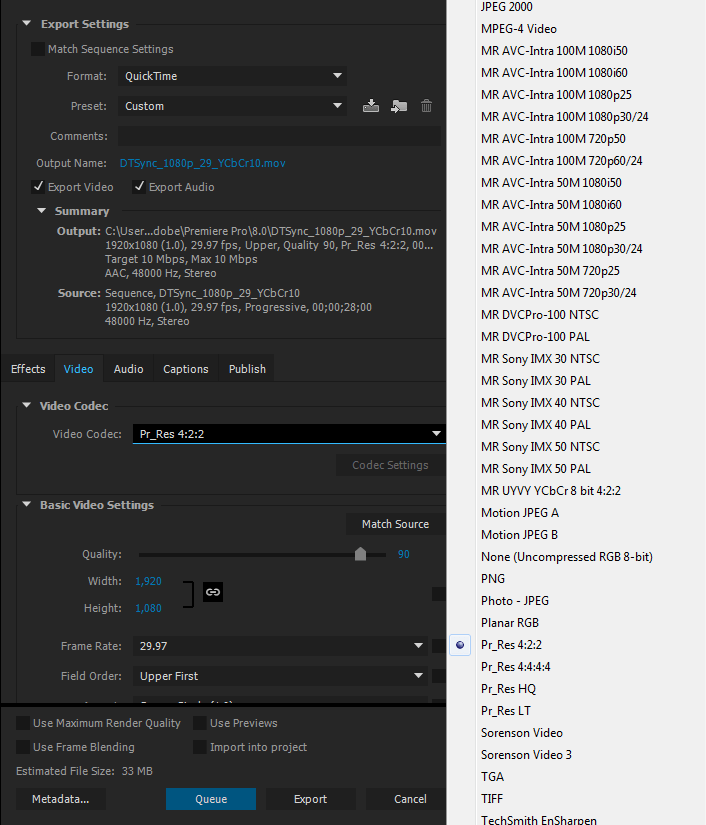The height and width of the screenshot is (825, 706).
Task: Select MR Sony IMX 50 PAL codec
Action: [x=536, y=469]
